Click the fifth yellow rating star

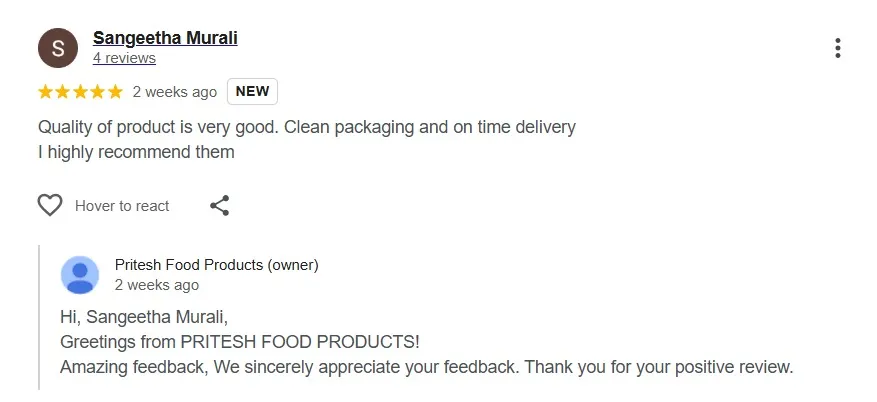[115, 92]
